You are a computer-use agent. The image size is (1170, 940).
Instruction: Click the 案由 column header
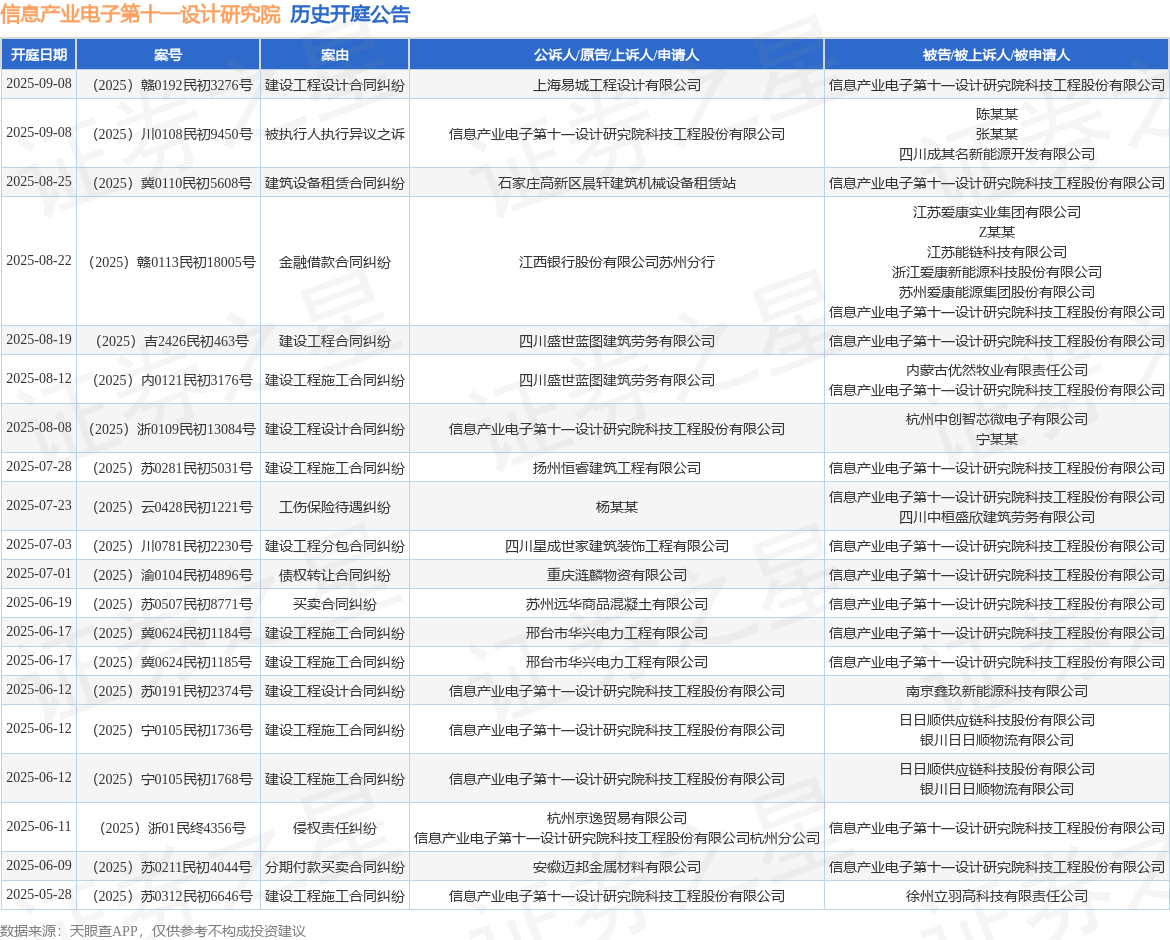point(334,55)
